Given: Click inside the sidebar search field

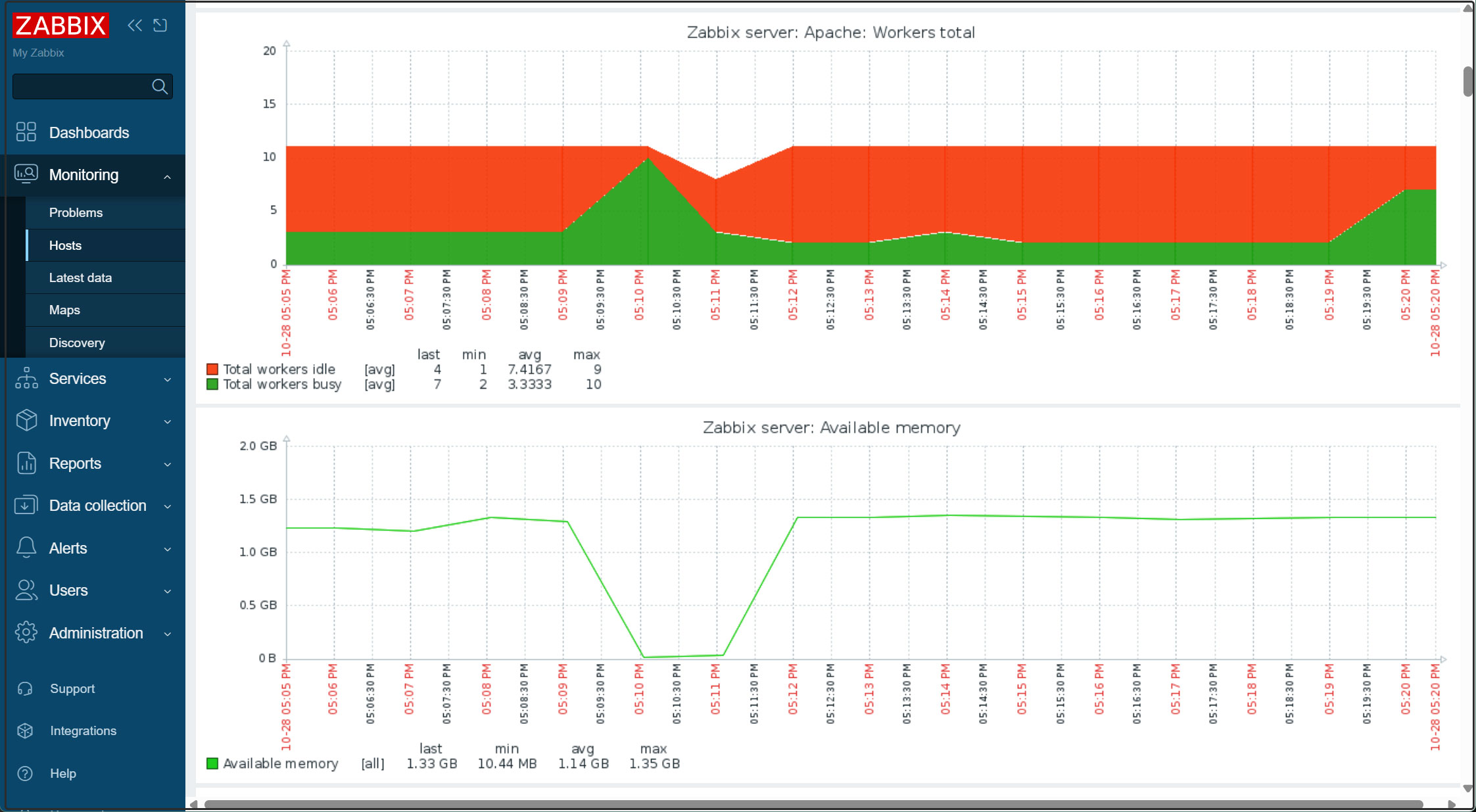Looking at the screenshot, I should [x=80, y=86].
